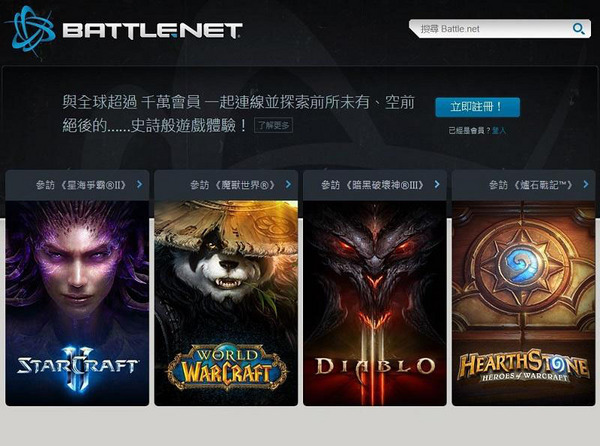Click the 立即註冊！ blue button

coord(478,107)
